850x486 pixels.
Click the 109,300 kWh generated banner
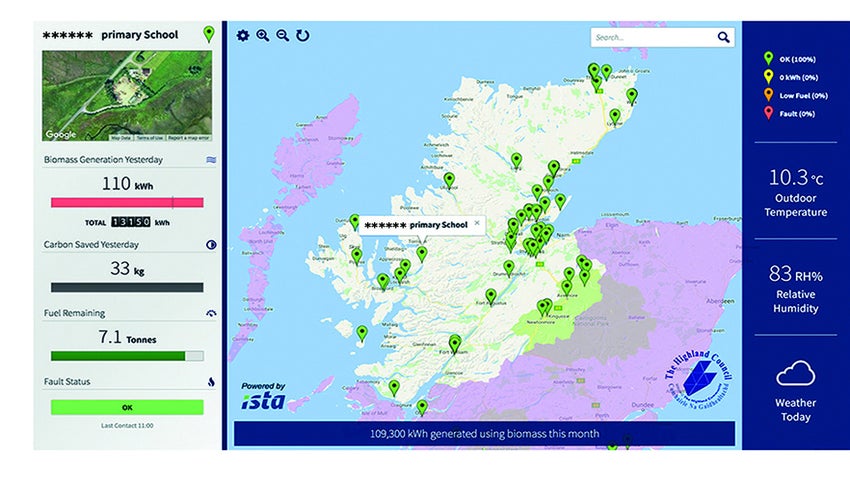point(484,433)
